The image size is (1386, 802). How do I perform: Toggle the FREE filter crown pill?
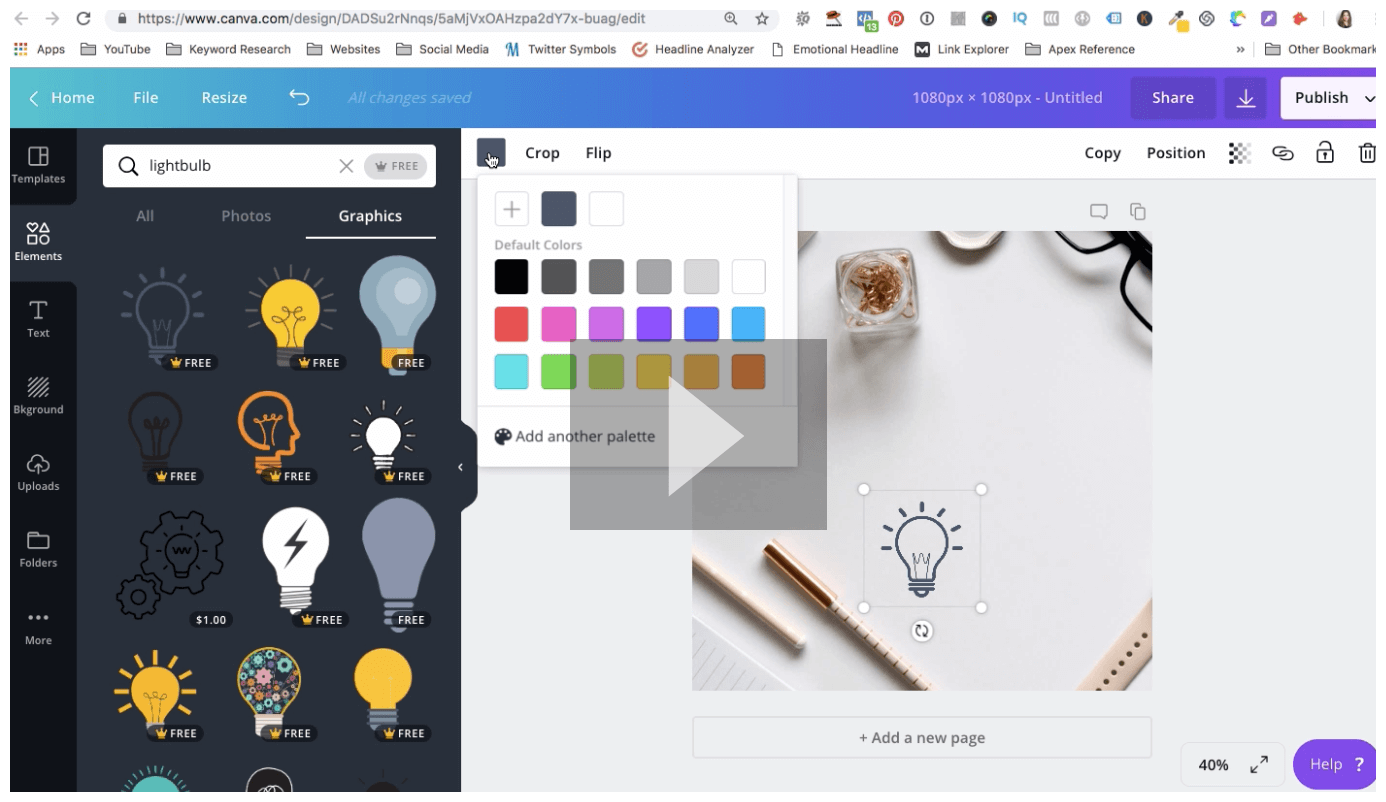tap(396, 166)
